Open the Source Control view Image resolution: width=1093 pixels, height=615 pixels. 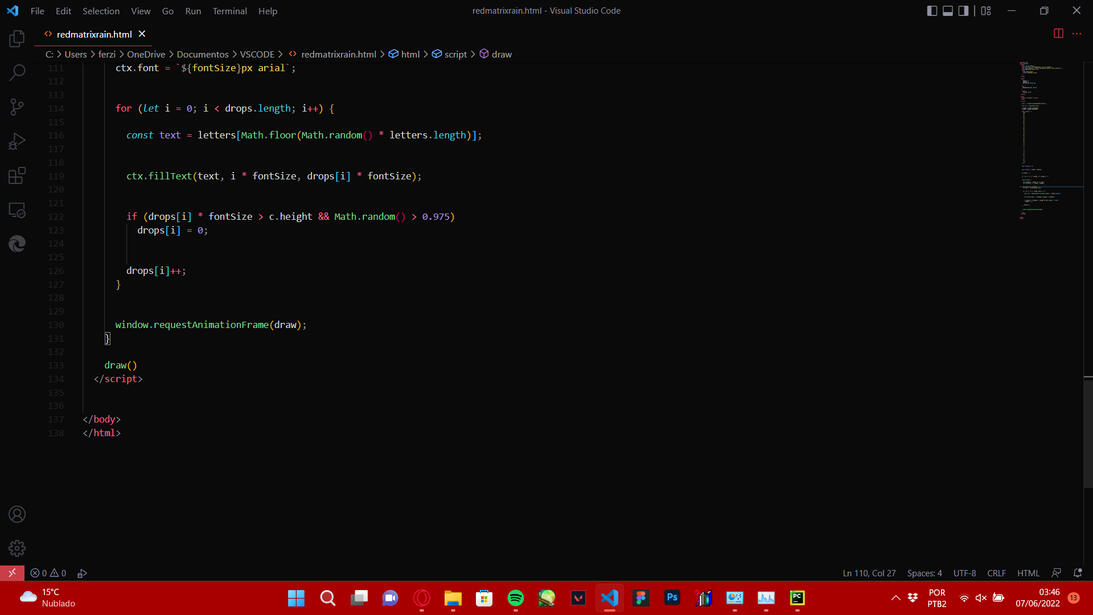point(17,107)
